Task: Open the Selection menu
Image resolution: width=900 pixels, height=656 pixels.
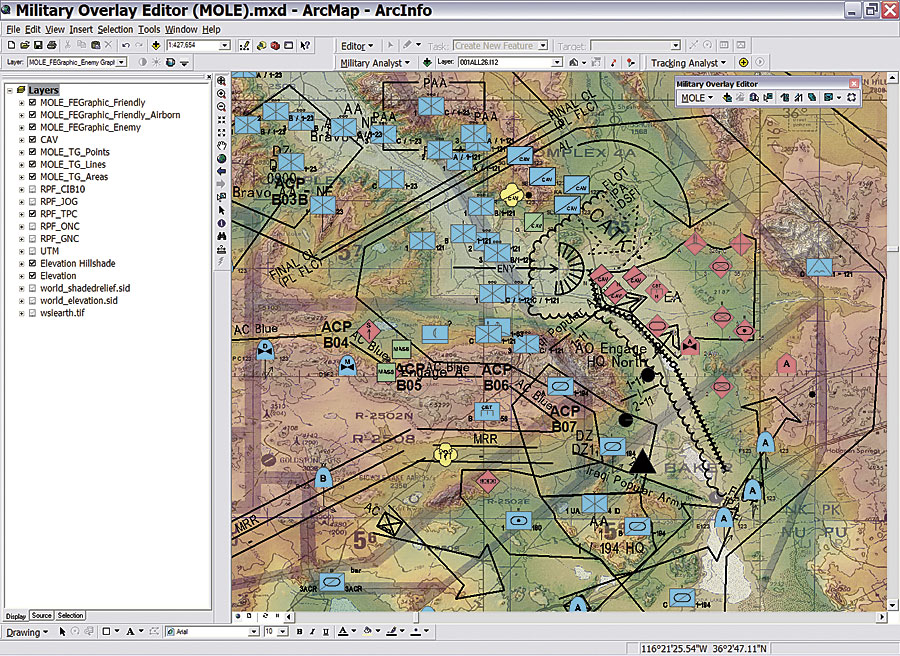Action: point(115,29)
